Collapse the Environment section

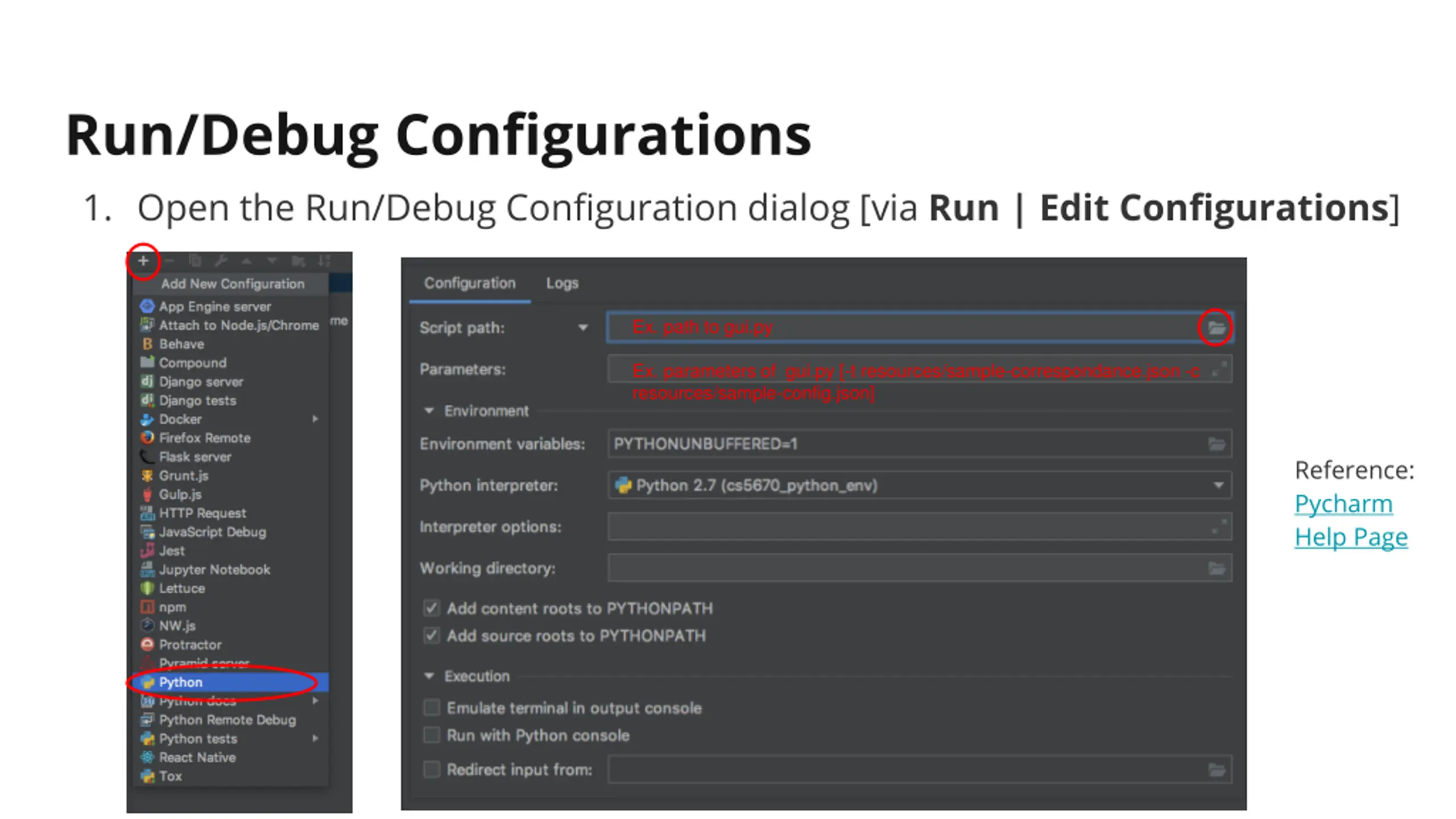pyautogui.click(x=429, y=411)
